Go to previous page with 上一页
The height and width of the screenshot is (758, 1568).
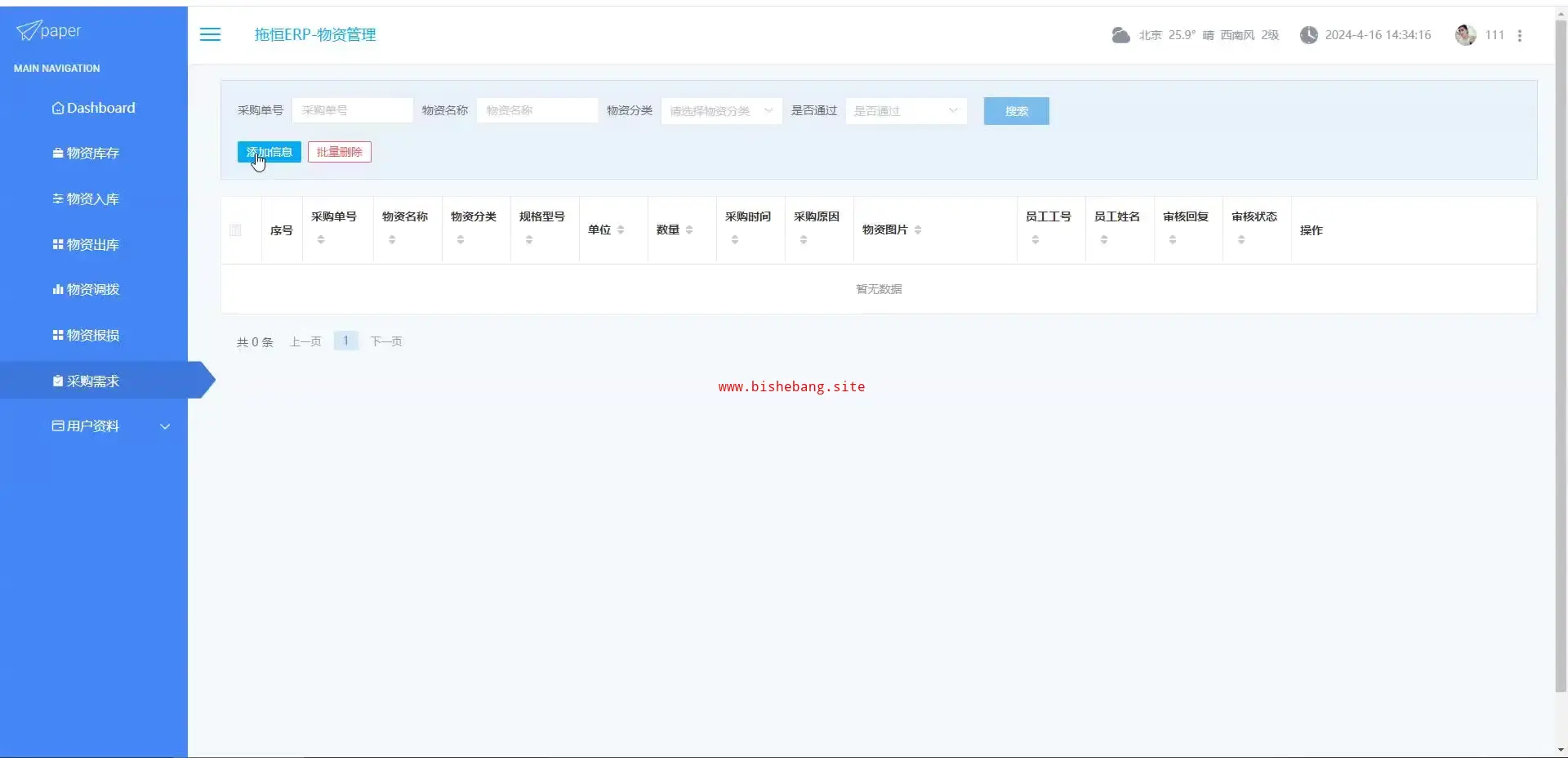(305, 341)
